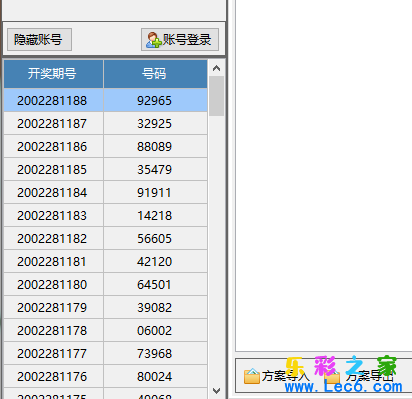Click number cell 80024

click(x=155, y=376)
